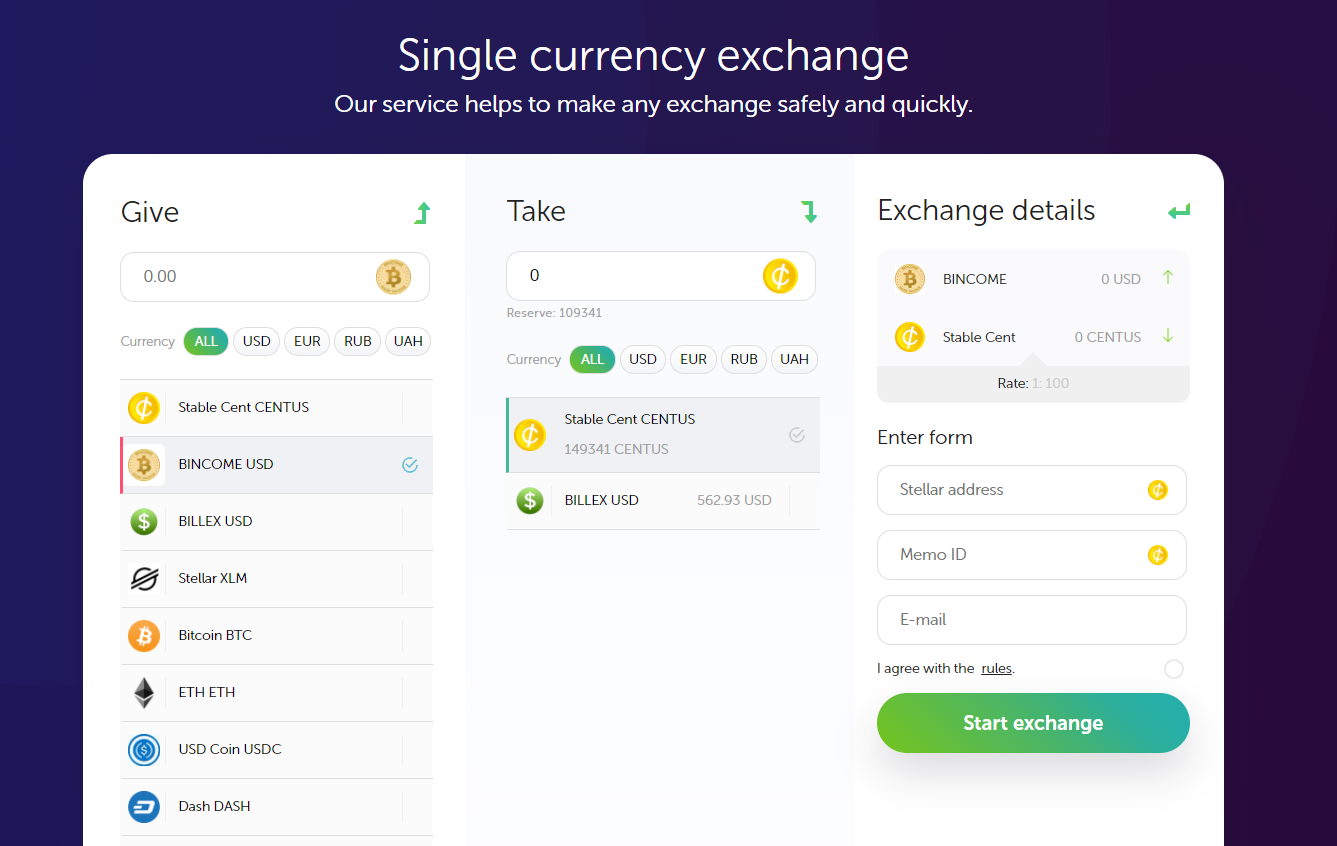The height and width of the screenshot is (846, 1337).
Task: Agree with the rules radio button
Action: coord(1174,669)
